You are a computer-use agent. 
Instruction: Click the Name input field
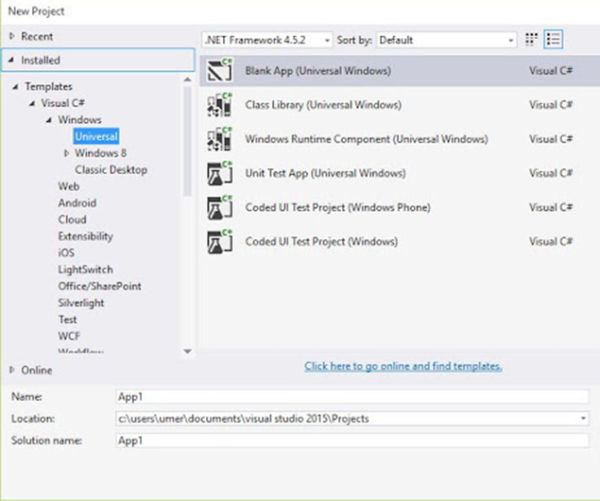(x=352, y=397)
